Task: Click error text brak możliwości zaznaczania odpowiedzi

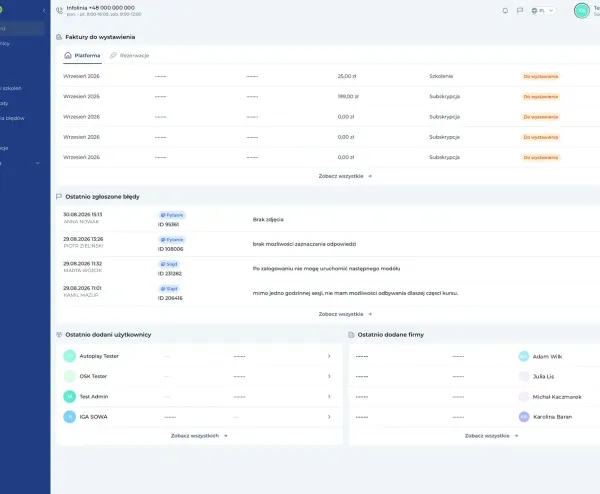Action: click(x=304, y=244)
